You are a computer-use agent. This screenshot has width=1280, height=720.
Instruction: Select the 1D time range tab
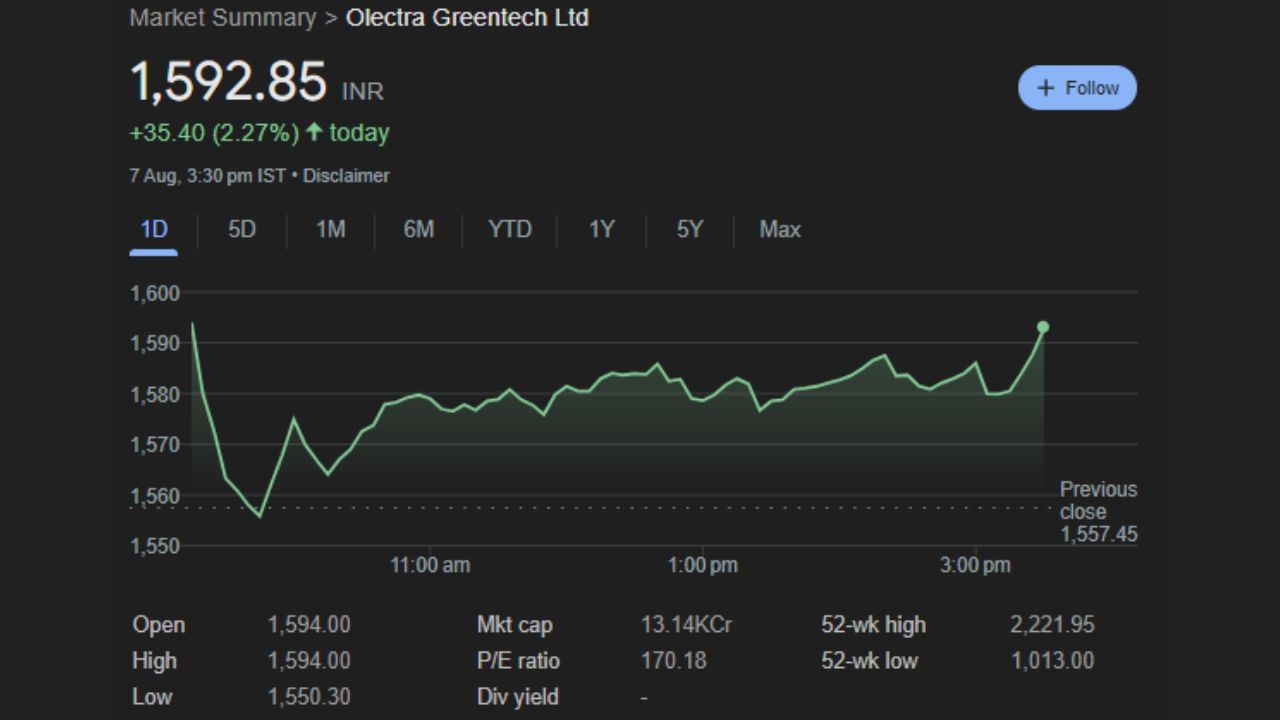click(153, 230)
